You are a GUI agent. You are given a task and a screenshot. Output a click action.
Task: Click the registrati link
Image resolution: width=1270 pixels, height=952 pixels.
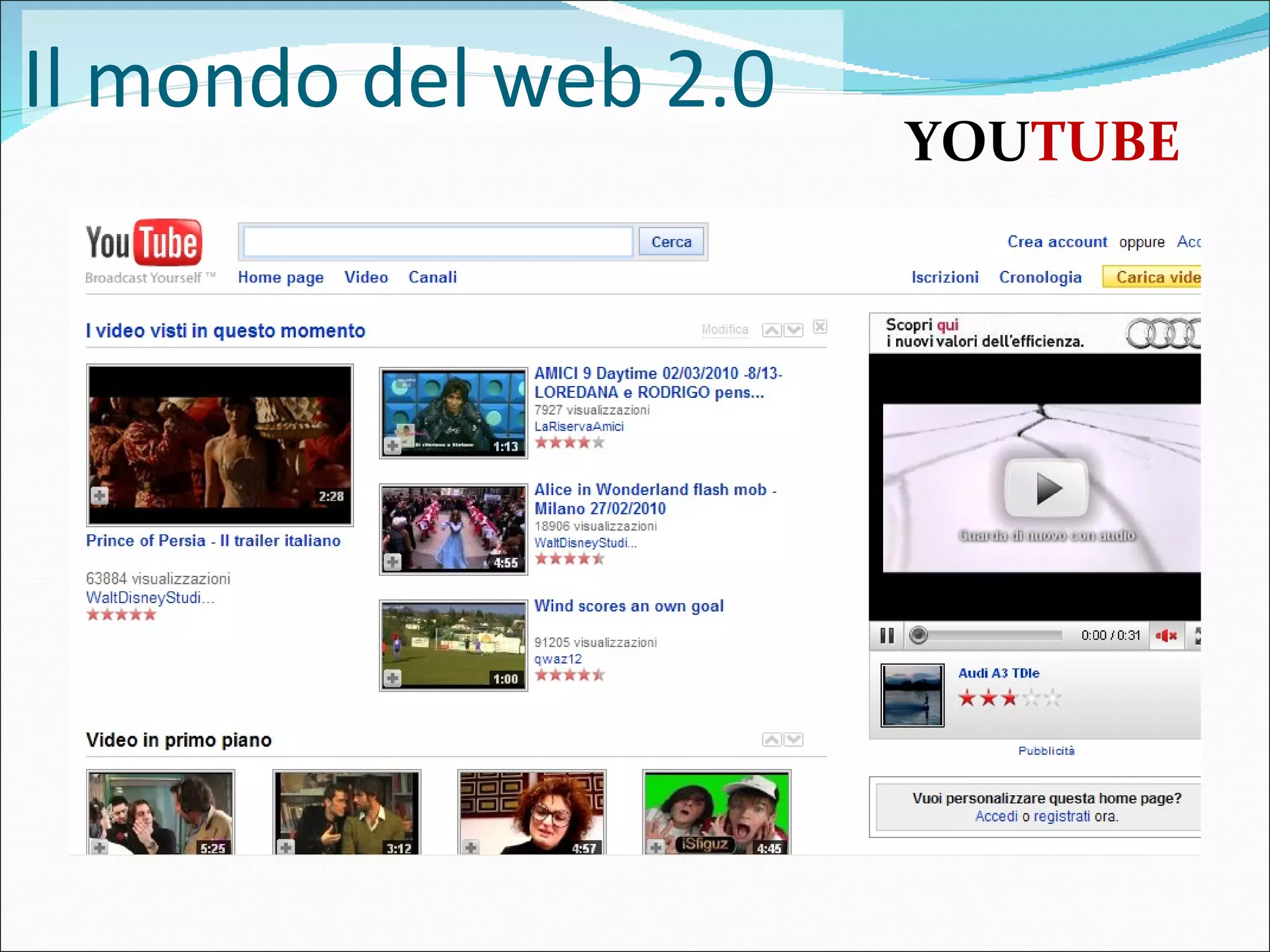1062,816
